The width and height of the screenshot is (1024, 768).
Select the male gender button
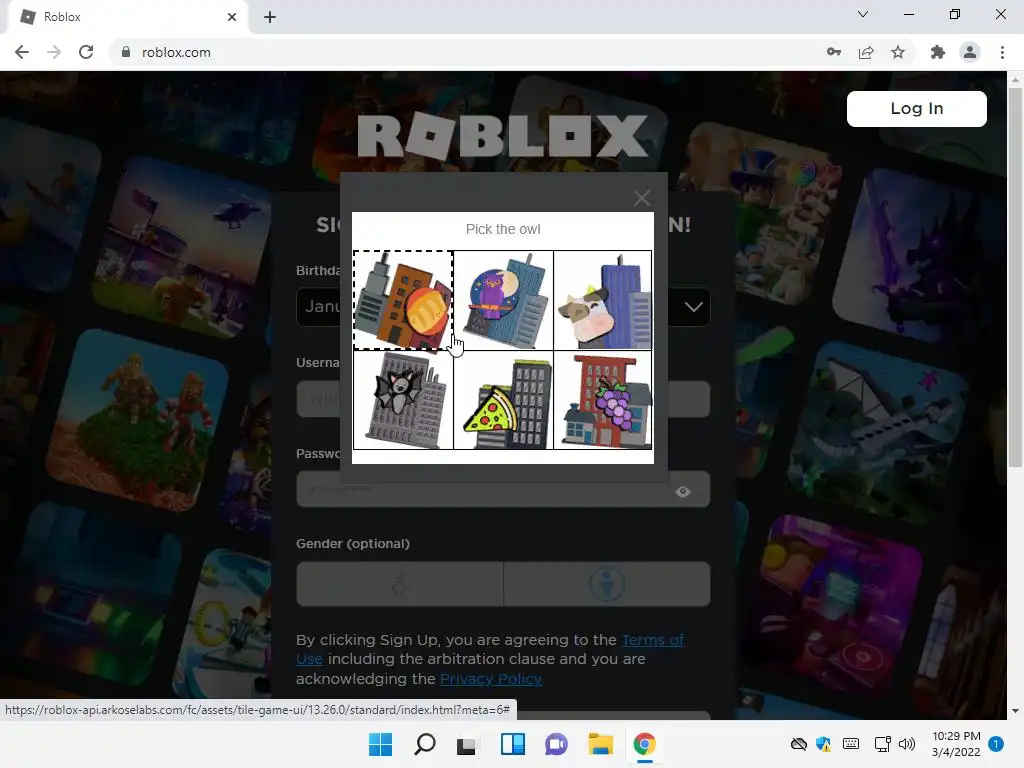(x=607, y=584)
